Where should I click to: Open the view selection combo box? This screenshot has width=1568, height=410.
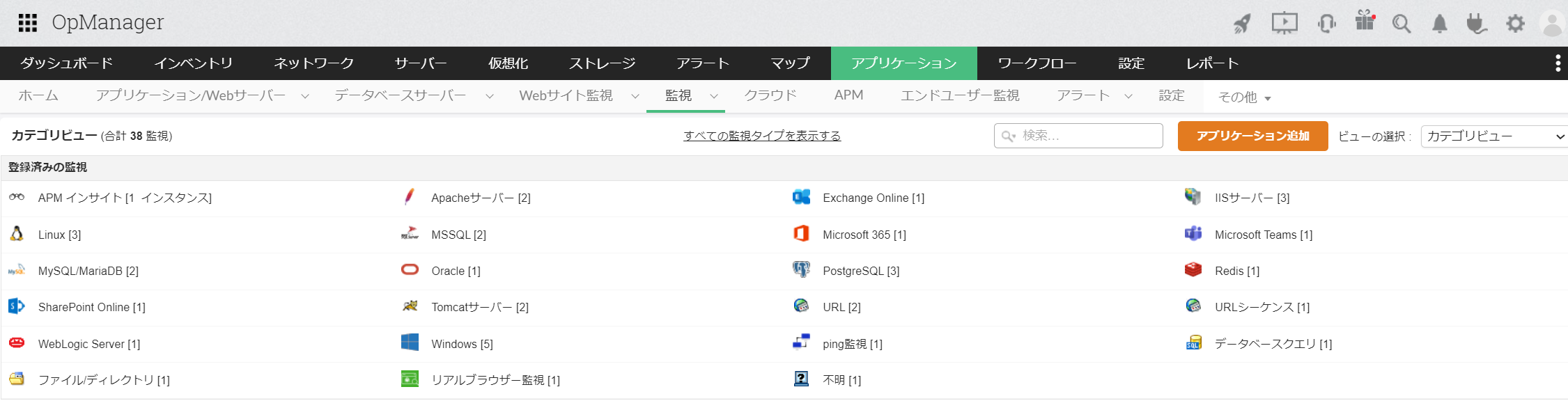[1493, 136]
